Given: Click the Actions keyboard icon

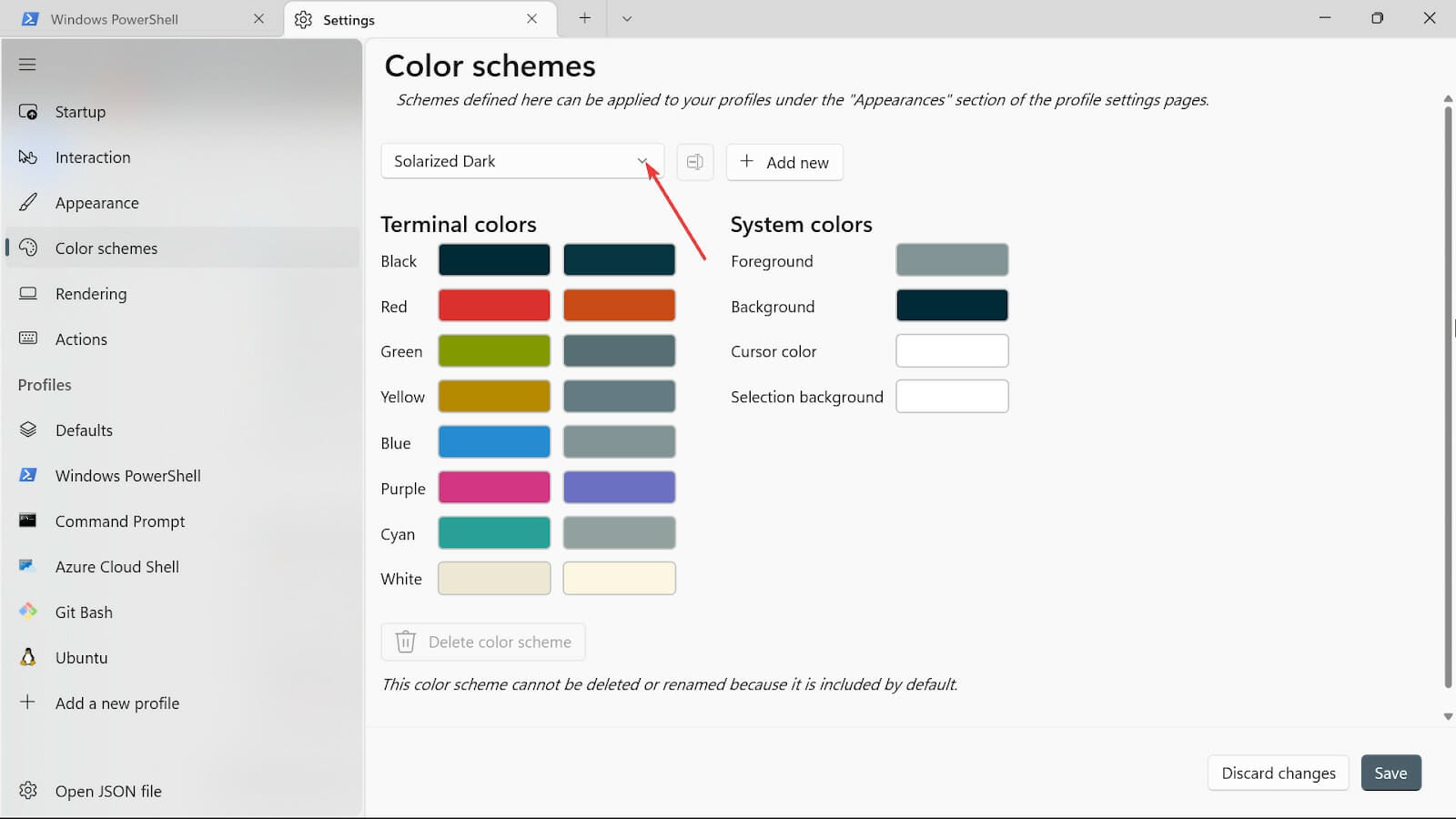Looking at the screenshot, I should tap(28, 339).
